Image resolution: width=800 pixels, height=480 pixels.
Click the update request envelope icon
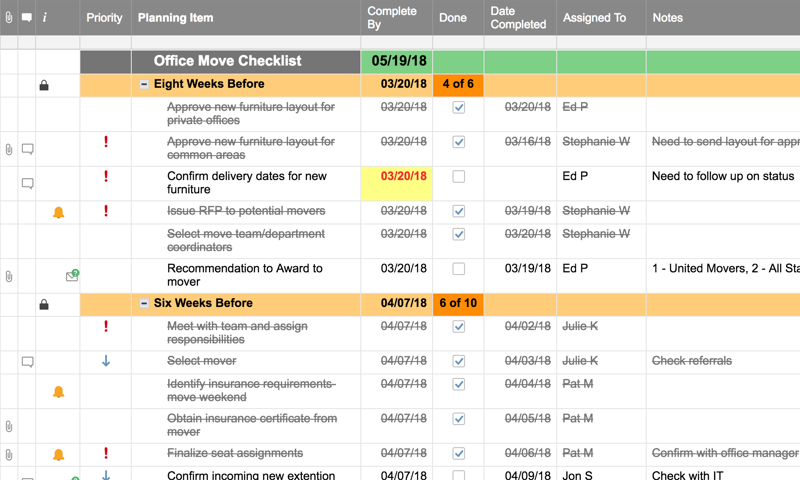pos(72,276)
